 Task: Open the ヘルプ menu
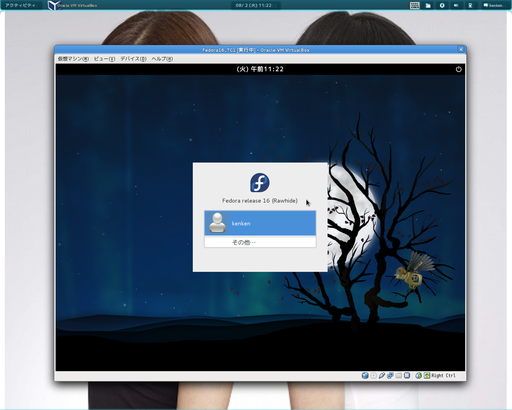click(162, 59)
